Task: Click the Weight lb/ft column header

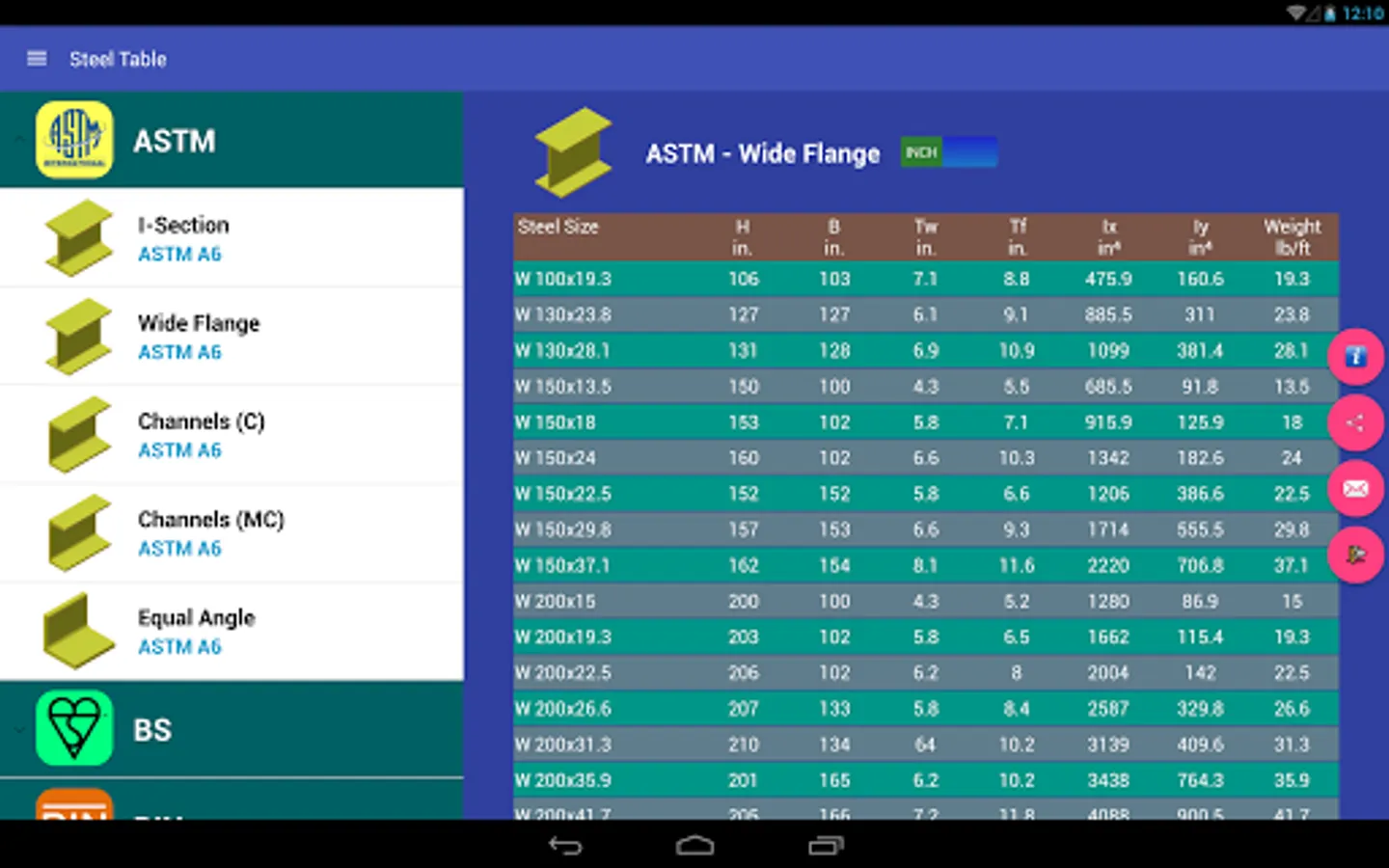Action: (x=1292, y=237)
